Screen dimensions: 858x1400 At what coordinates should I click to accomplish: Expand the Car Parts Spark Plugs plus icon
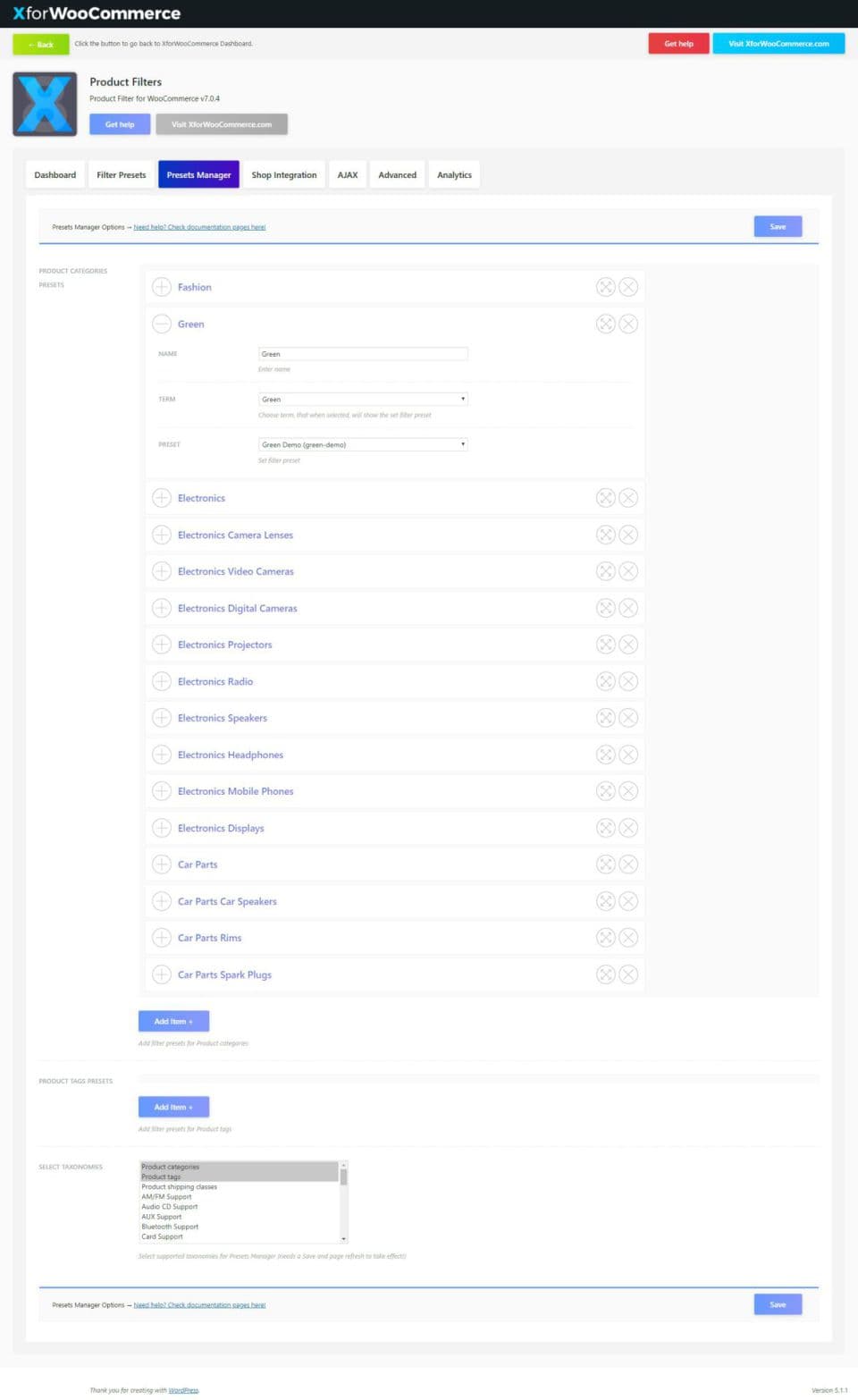[x=162, y=974]
